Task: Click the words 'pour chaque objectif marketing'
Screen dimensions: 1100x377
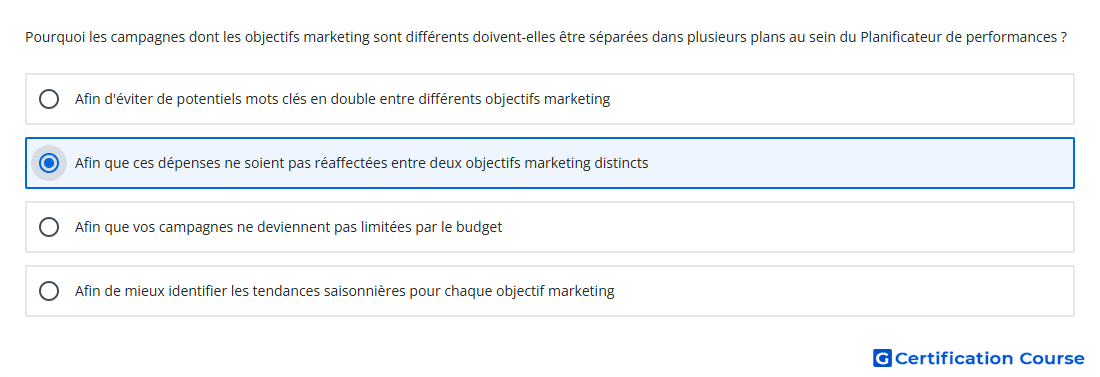Action: [x=511, y=291]
